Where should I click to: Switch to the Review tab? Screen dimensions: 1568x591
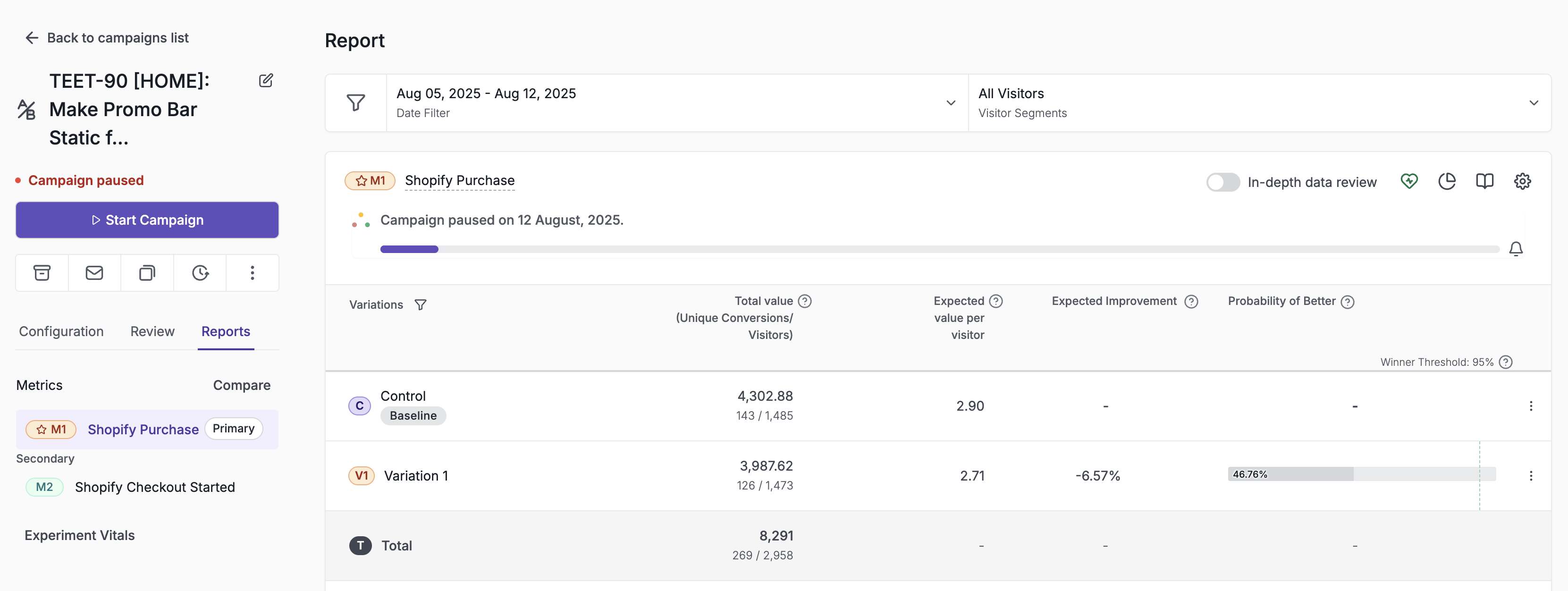click(x=152, y=331)
